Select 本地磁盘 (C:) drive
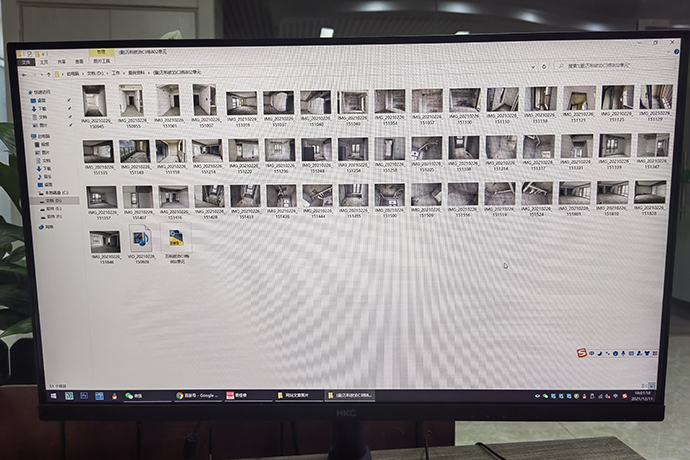The height and width of the screenshot is (460, 690). pyautogui.click(x=54, y=193)
